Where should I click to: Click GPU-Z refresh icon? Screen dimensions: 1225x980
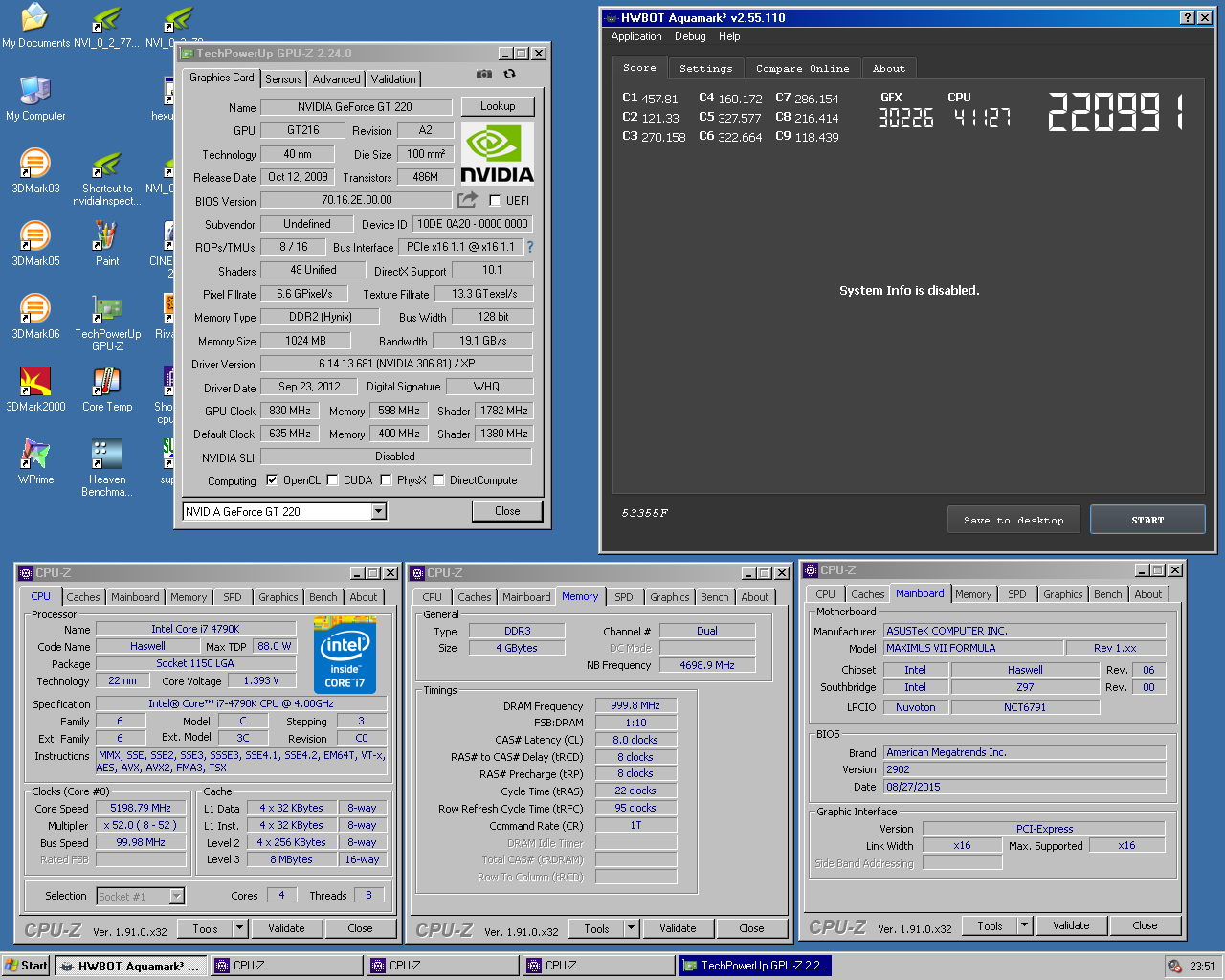click(509, 74)
